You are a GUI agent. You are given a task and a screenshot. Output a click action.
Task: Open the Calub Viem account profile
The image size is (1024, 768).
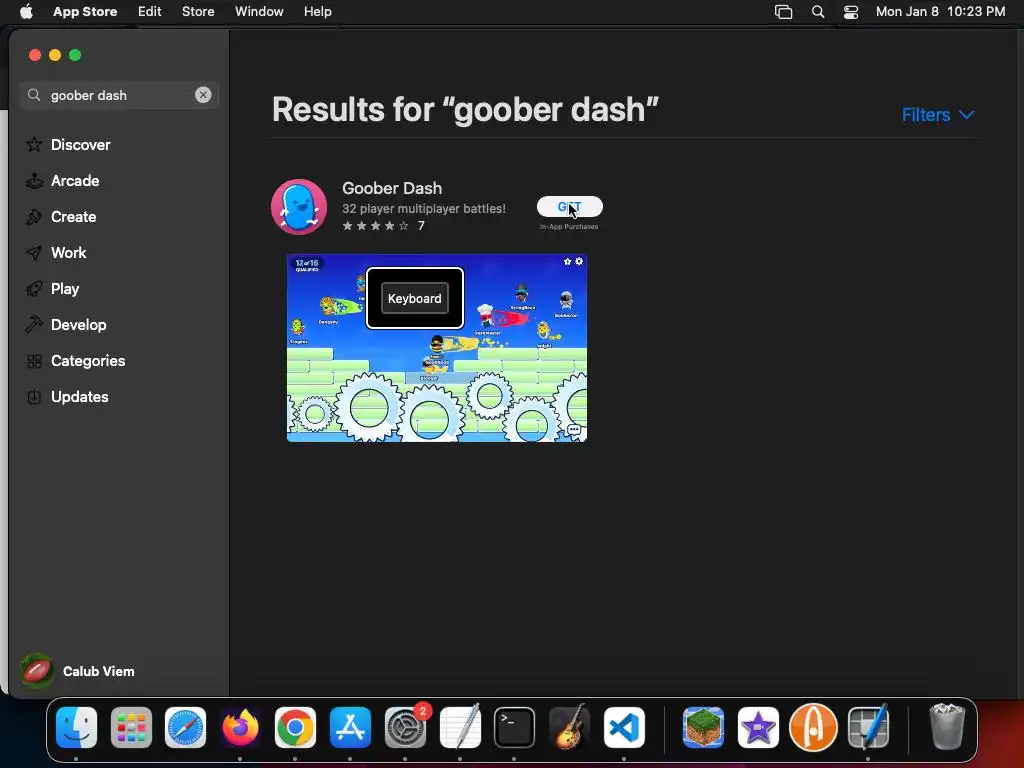coord(78,671)
